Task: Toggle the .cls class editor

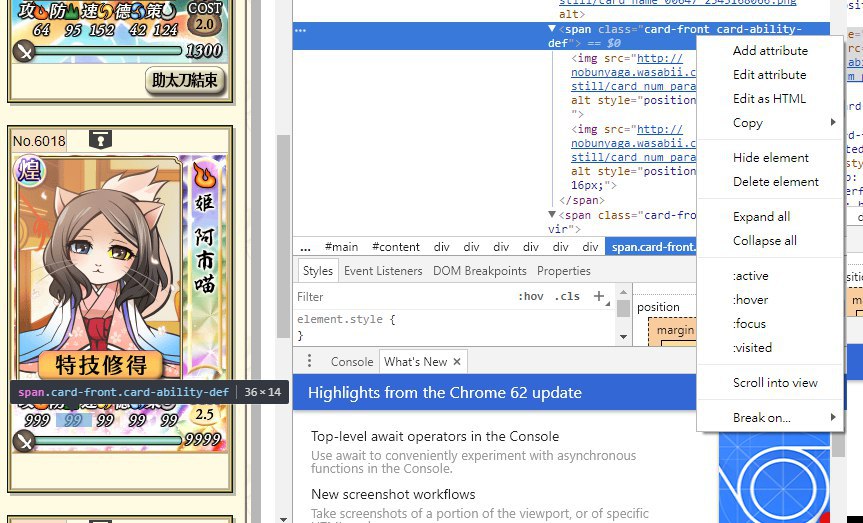Action: (x=567, y=296)
